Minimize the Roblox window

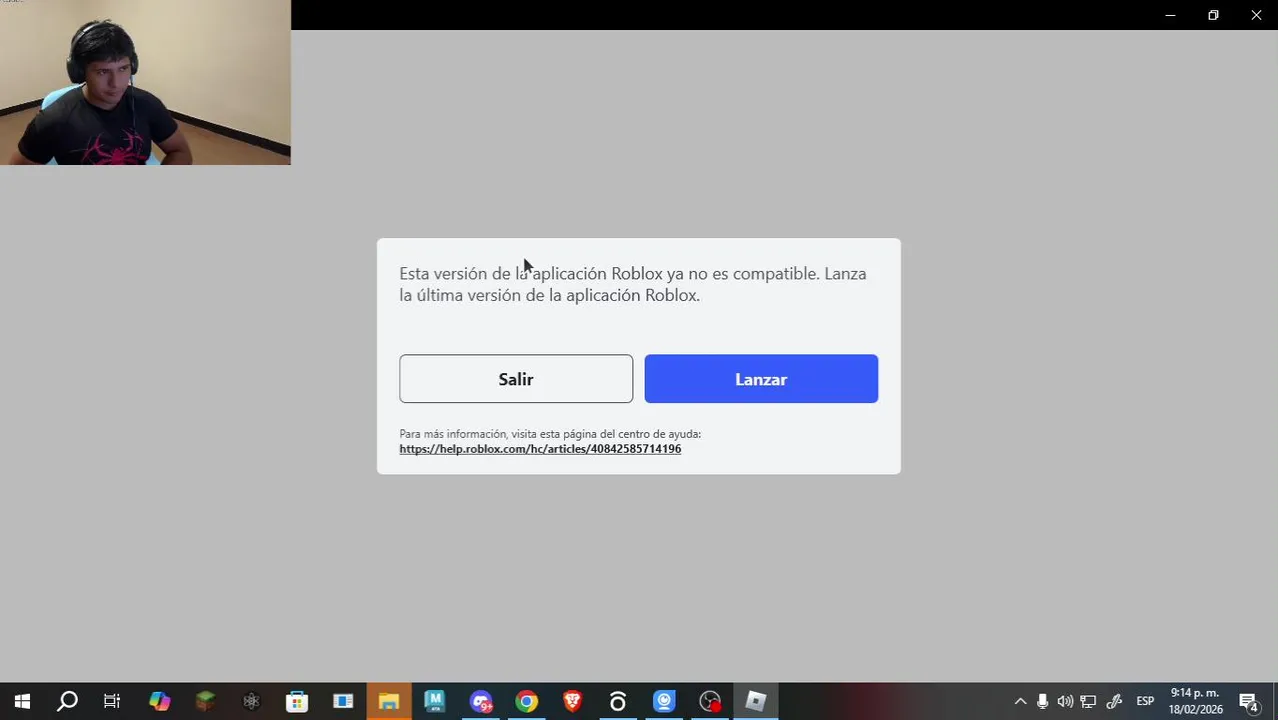click(x=1170, y=15)
